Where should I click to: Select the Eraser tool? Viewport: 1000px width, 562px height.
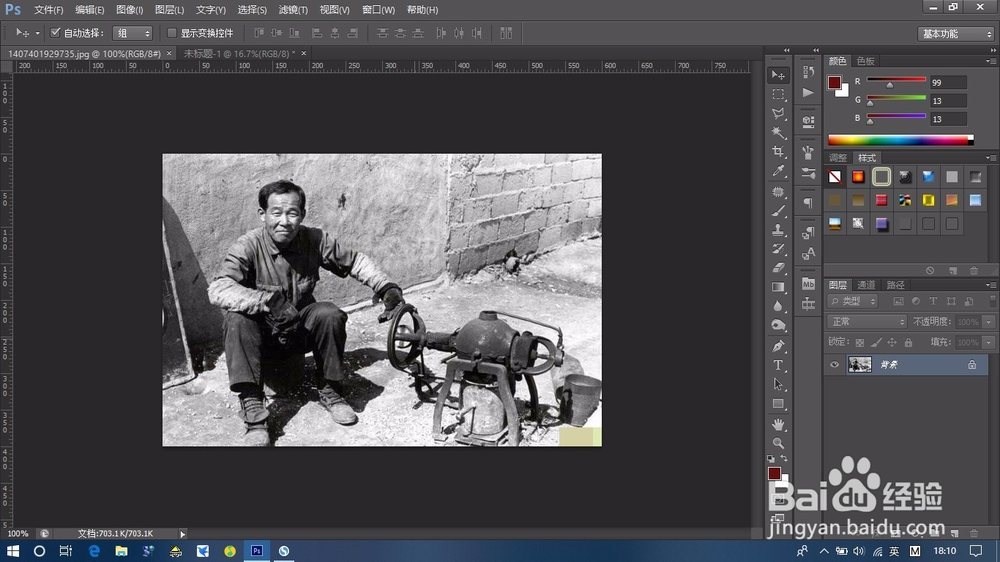coord(778,268)
